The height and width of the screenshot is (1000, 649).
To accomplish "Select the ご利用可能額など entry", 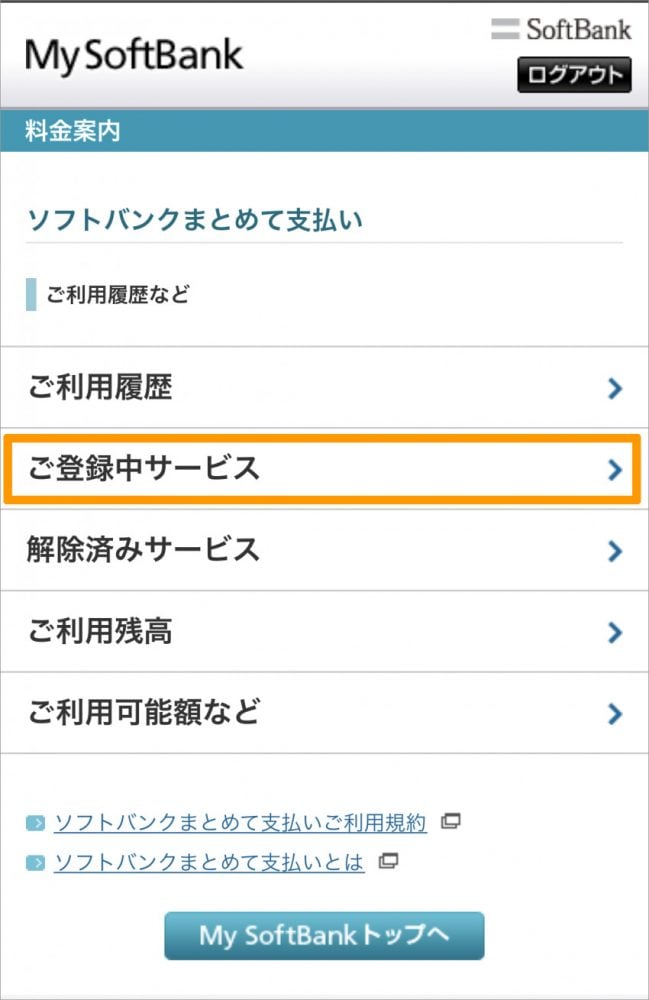I will pos(144,713).
